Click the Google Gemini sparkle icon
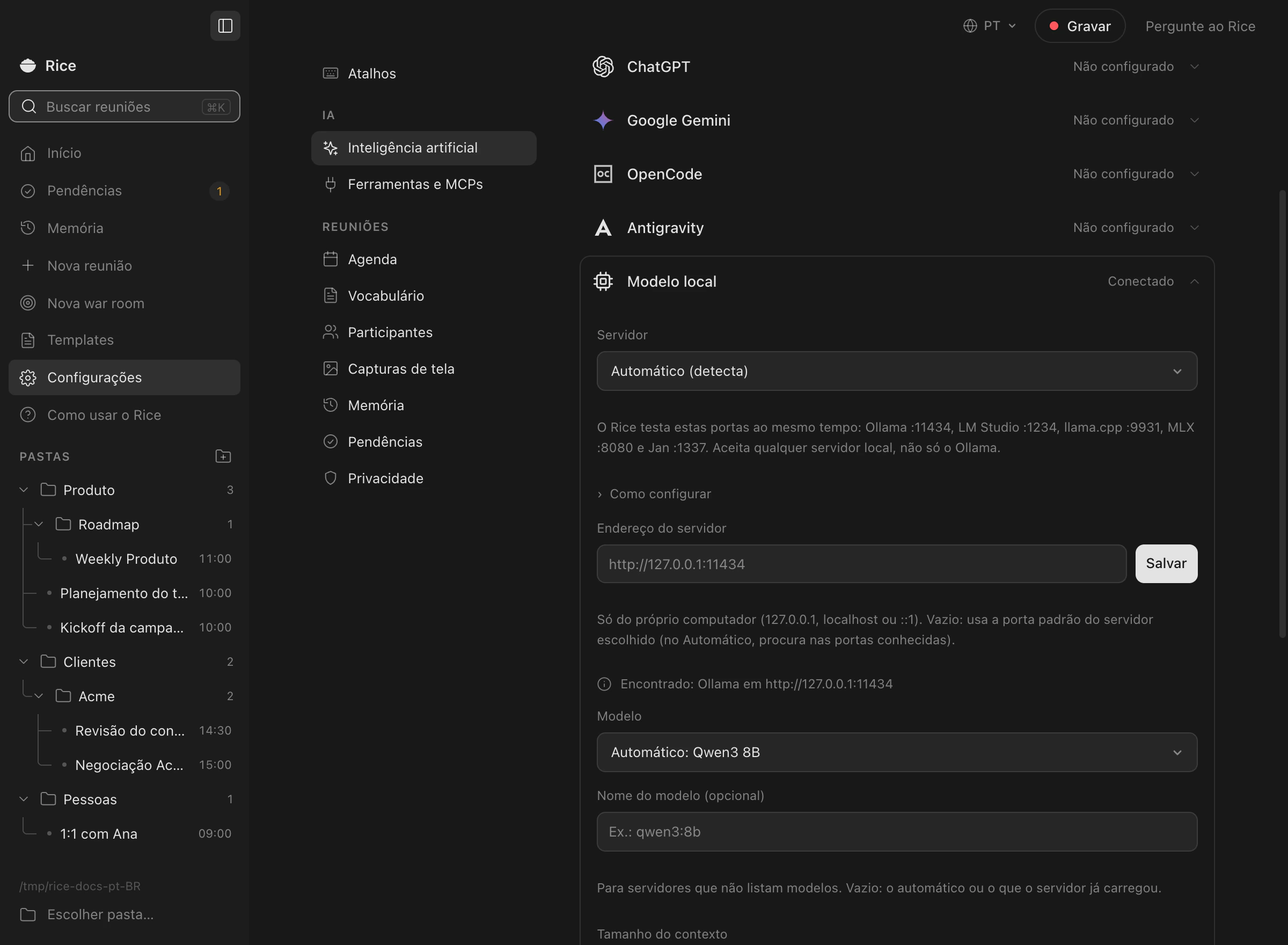This screenshot has width=1288, height=945. pos(603,120)
